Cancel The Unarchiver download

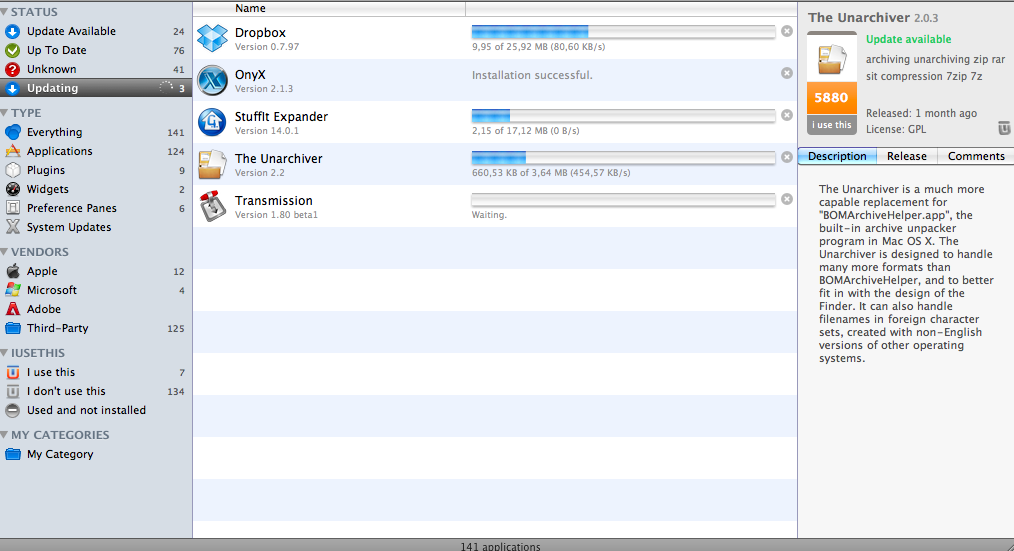coord(786,157)
